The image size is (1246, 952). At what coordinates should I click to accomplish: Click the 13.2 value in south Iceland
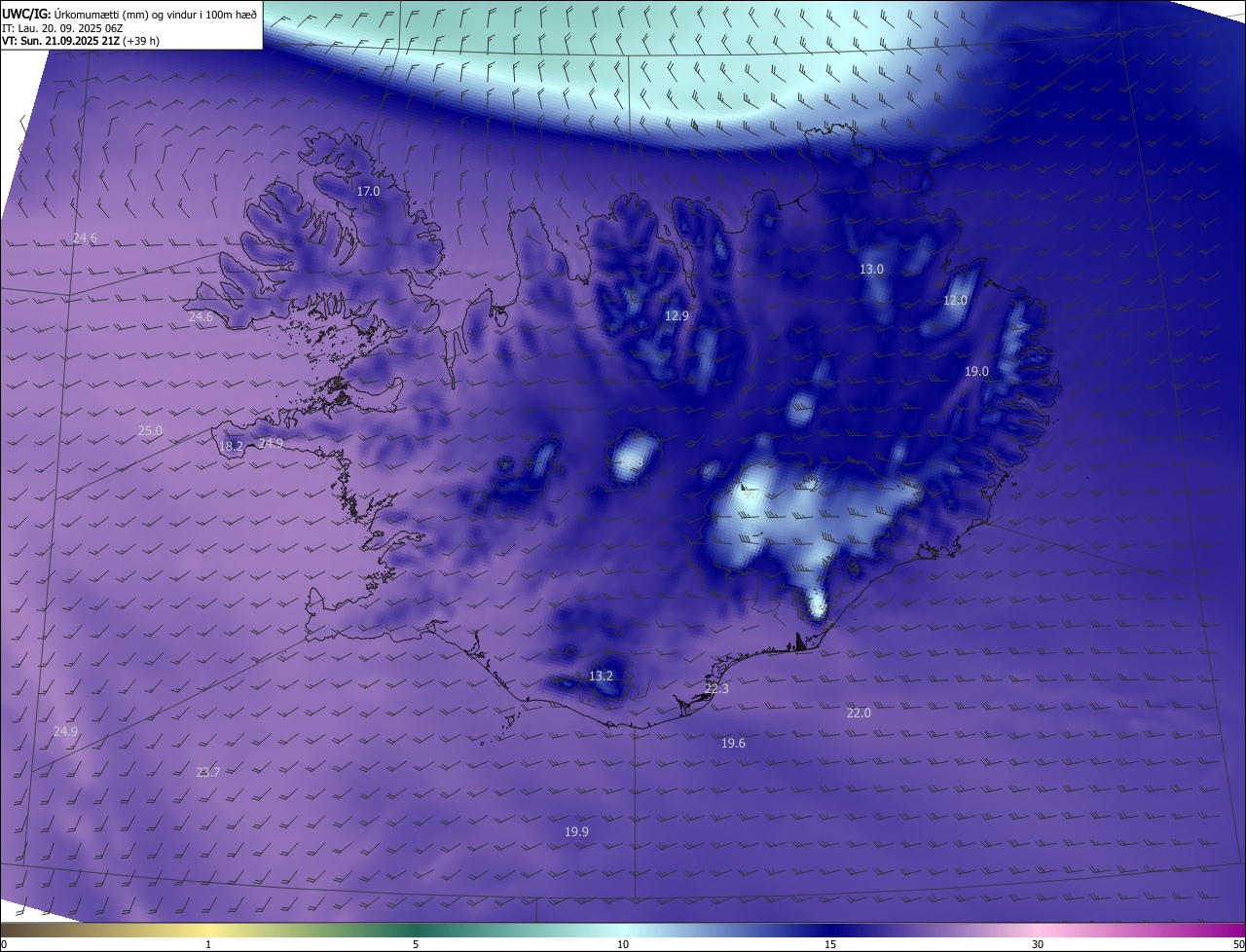pyautogui.click(x=601, y=676)
